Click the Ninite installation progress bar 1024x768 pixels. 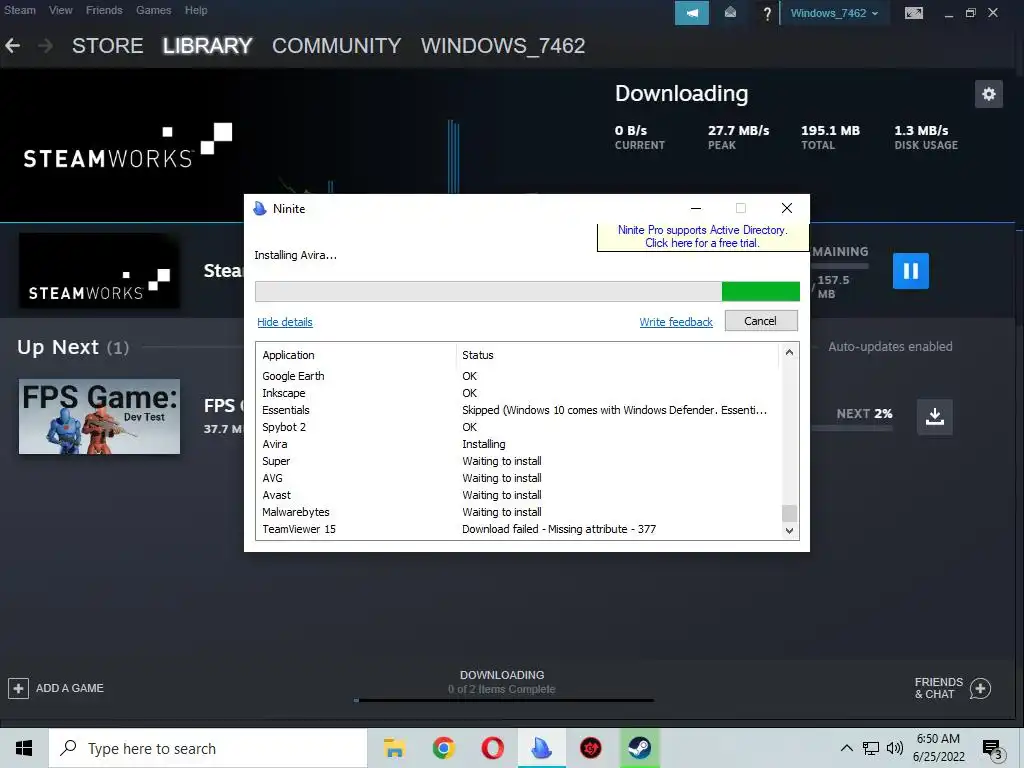[527, 291]
